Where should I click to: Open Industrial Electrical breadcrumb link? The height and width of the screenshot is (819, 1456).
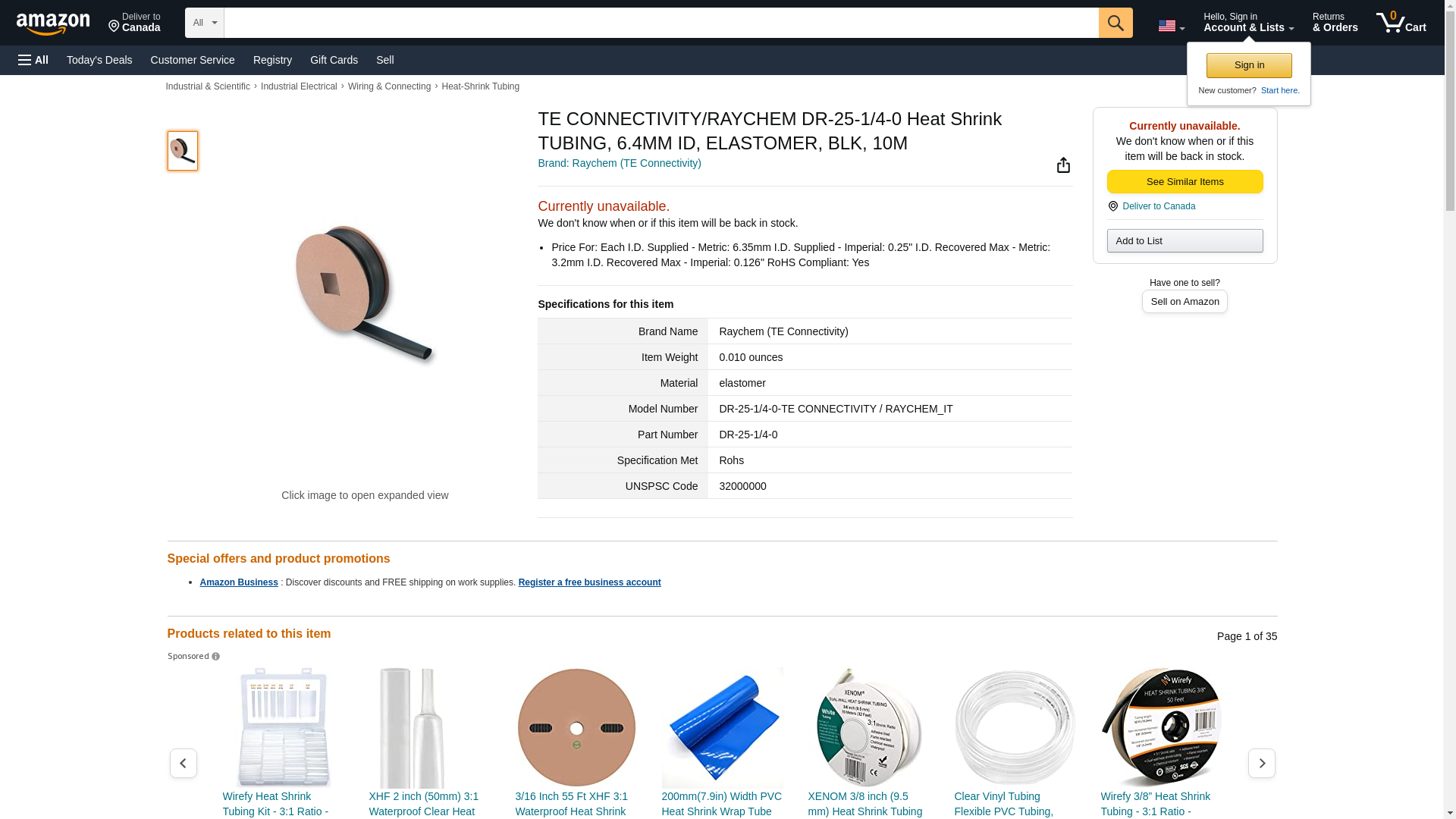tap(299, 86)
